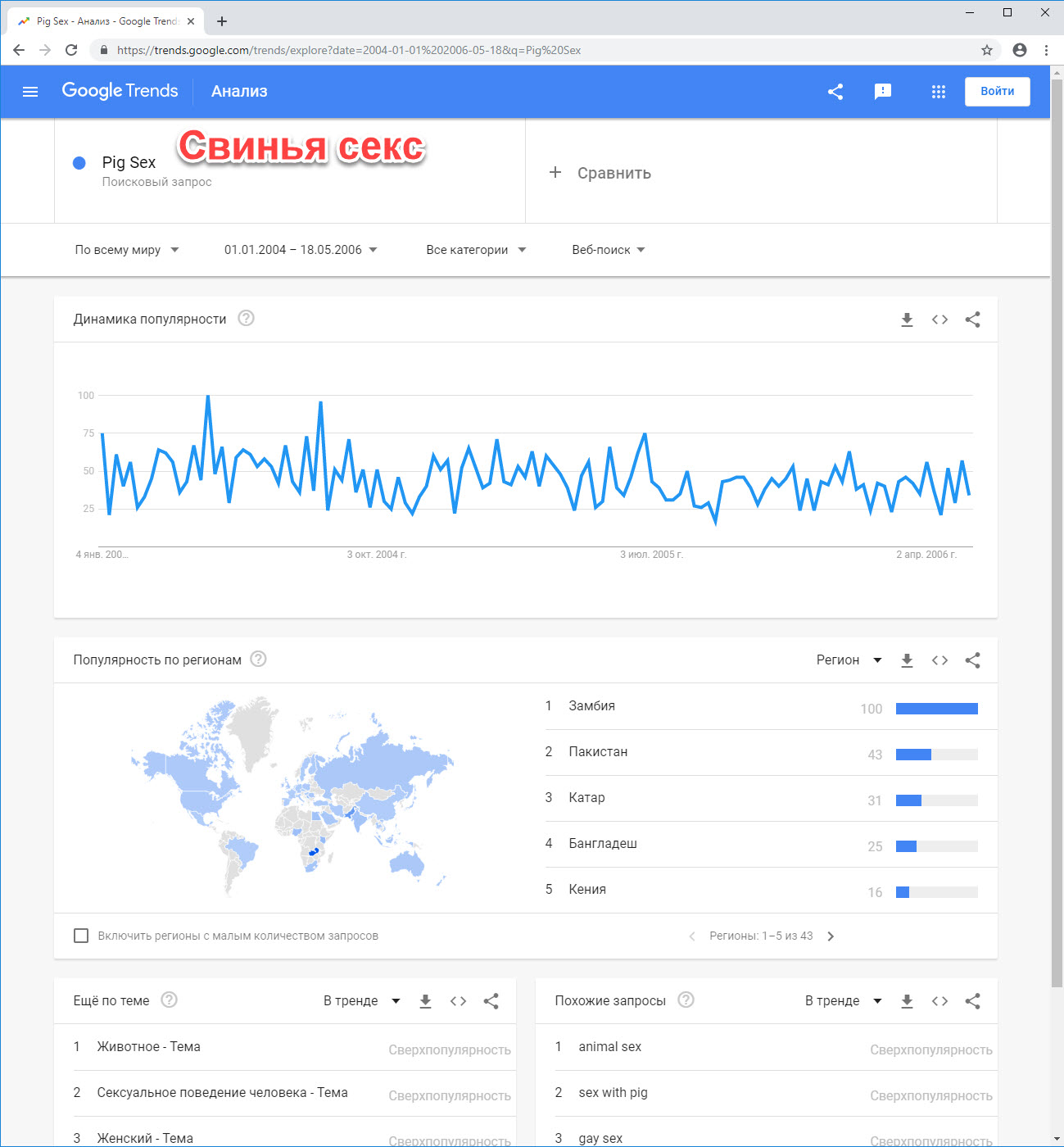
Task: Open help for Популярность по регионам
Action: click(x=258, y=659)
